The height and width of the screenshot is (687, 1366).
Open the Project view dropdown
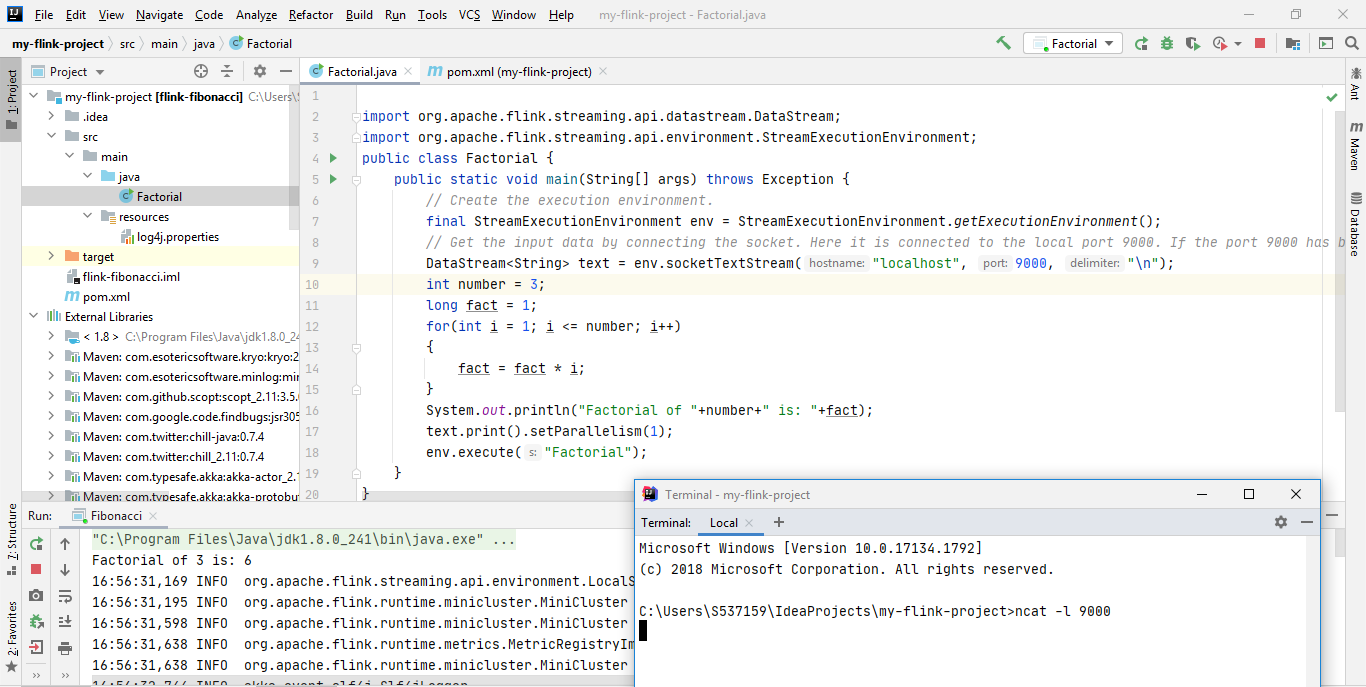[x=68, y=71]
